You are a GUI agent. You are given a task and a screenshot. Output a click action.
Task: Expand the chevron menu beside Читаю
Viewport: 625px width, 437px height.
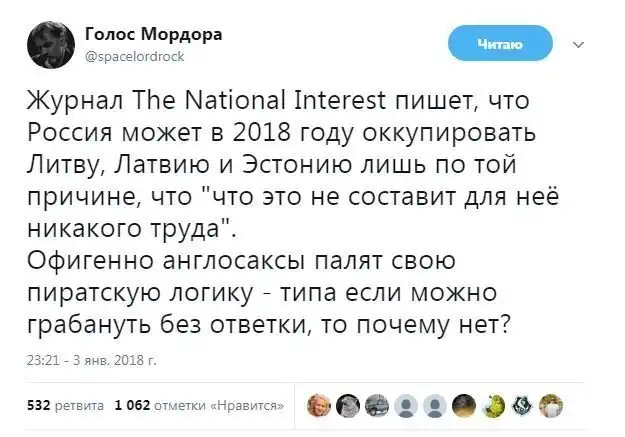[579, 44]
